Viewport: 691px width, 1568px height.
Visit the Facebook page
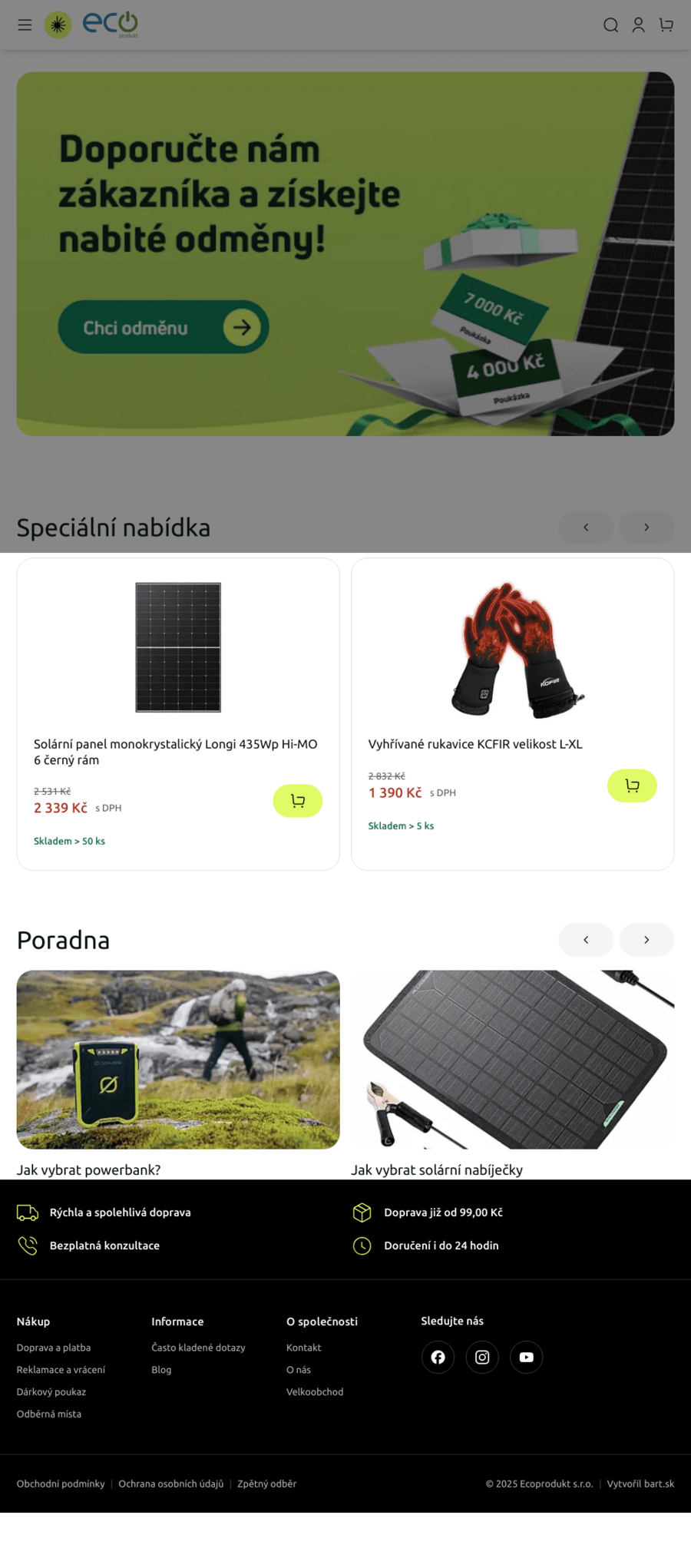(x=438, y=1357)
